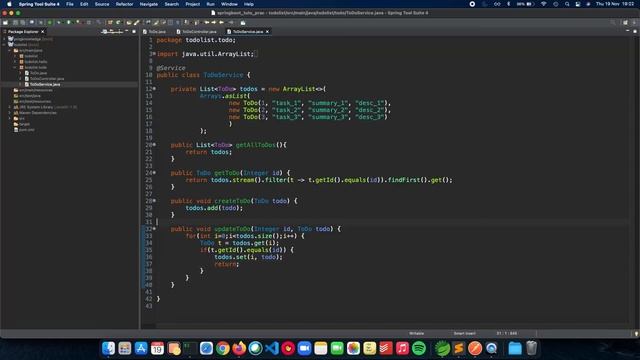Screen dimensions: 640x360
Task: Open Zoom from the dock
Action: point(304,348)
